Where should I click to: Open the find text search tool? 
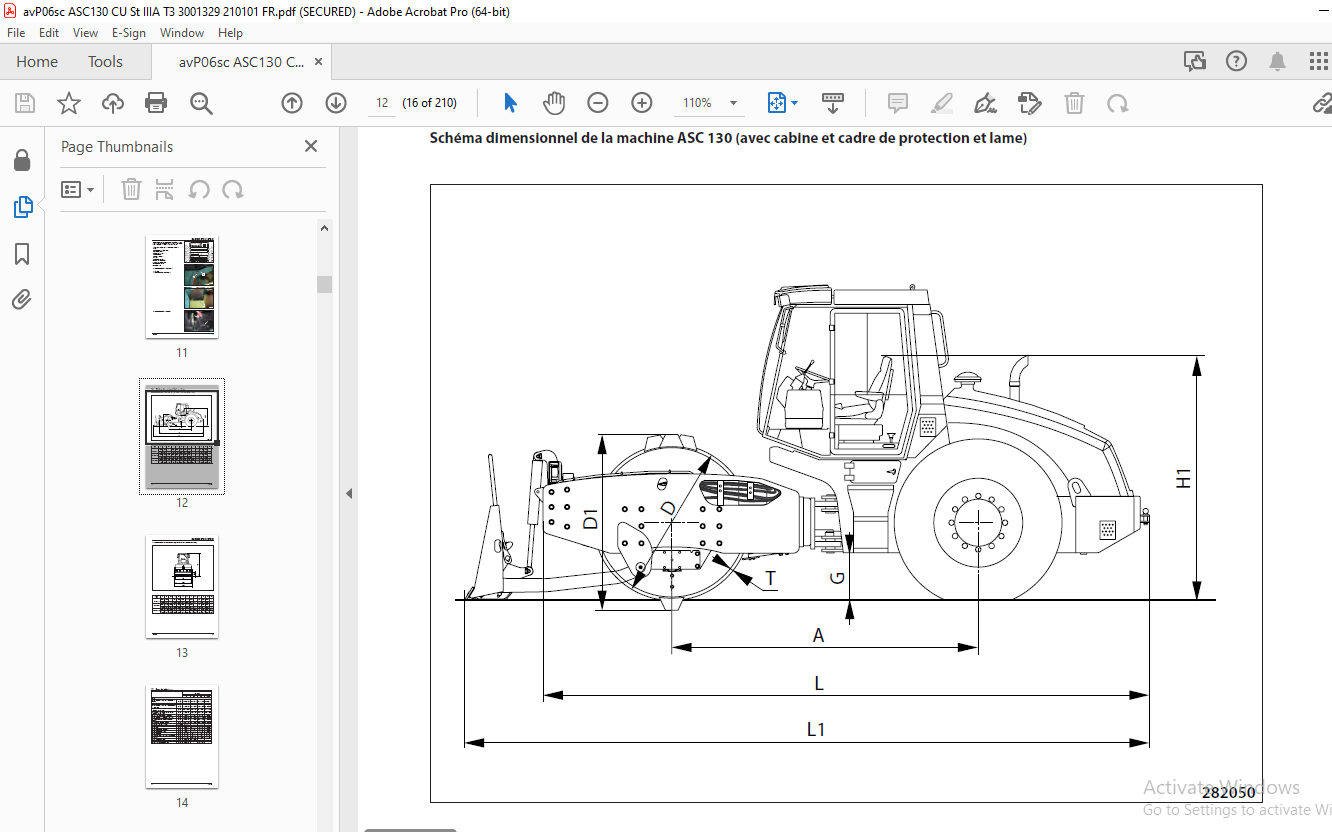coord(201,103)
